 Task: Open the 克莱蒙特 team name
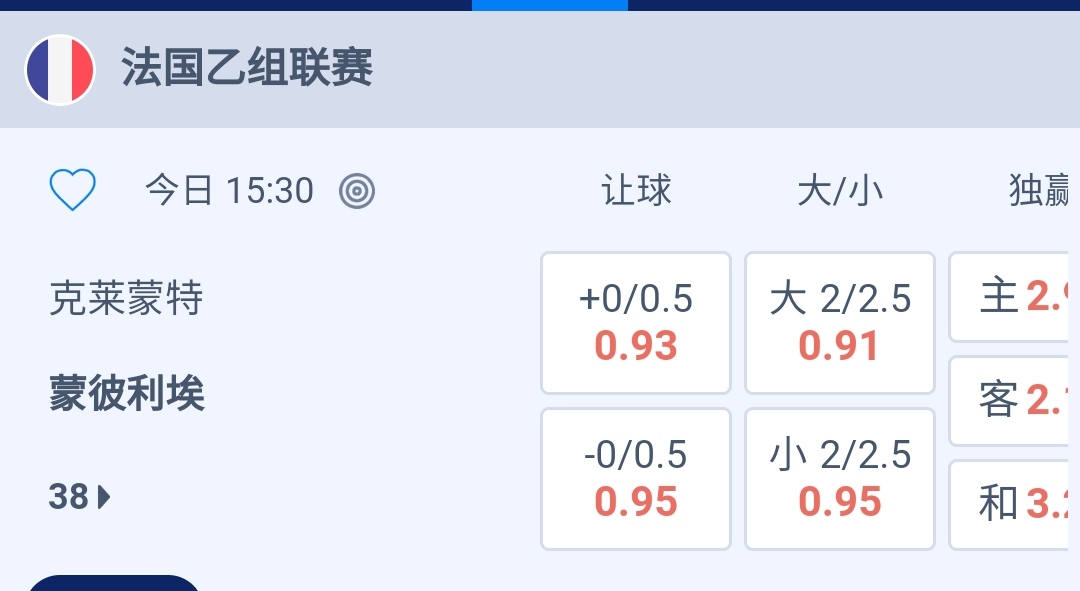coord(126,298)
